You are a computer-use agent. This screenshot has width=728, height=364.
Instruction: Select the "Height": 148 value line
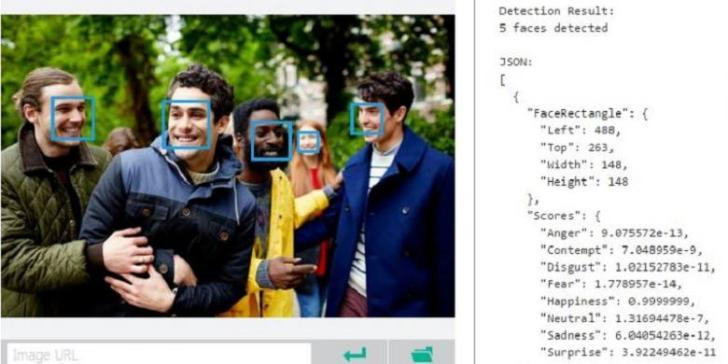point(584,182)
